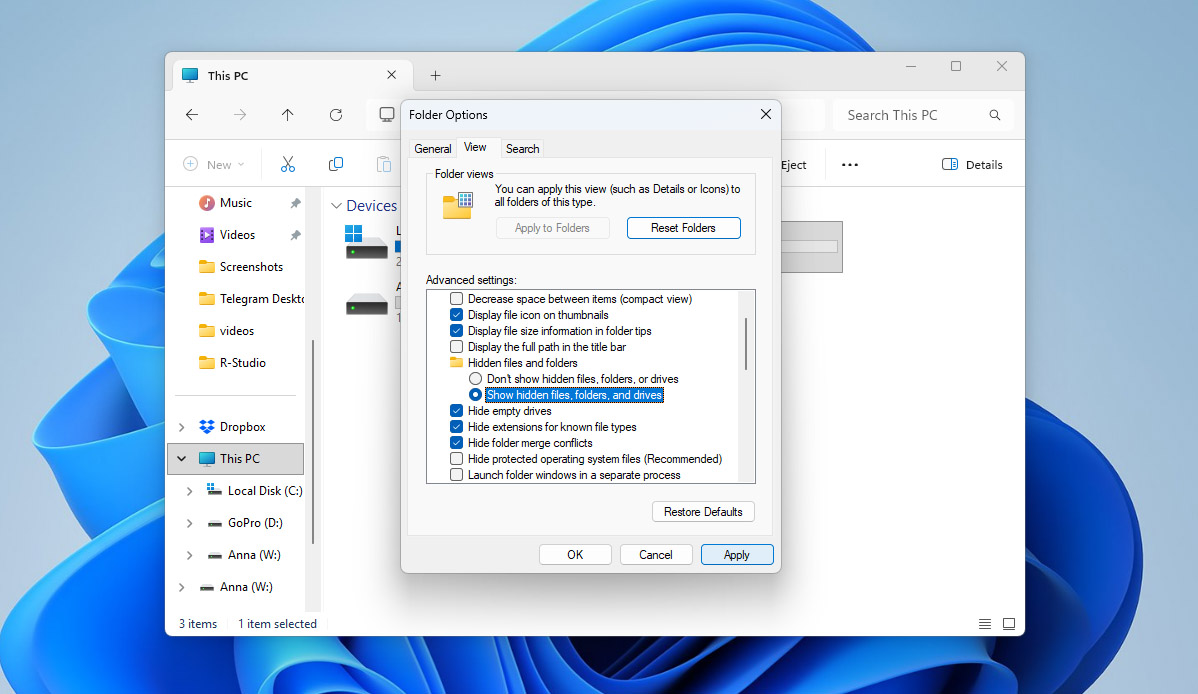This screenshot has height=694, width=1198.
Task: Click the search magnifier in Search This PC
Action: pos(994,115)
